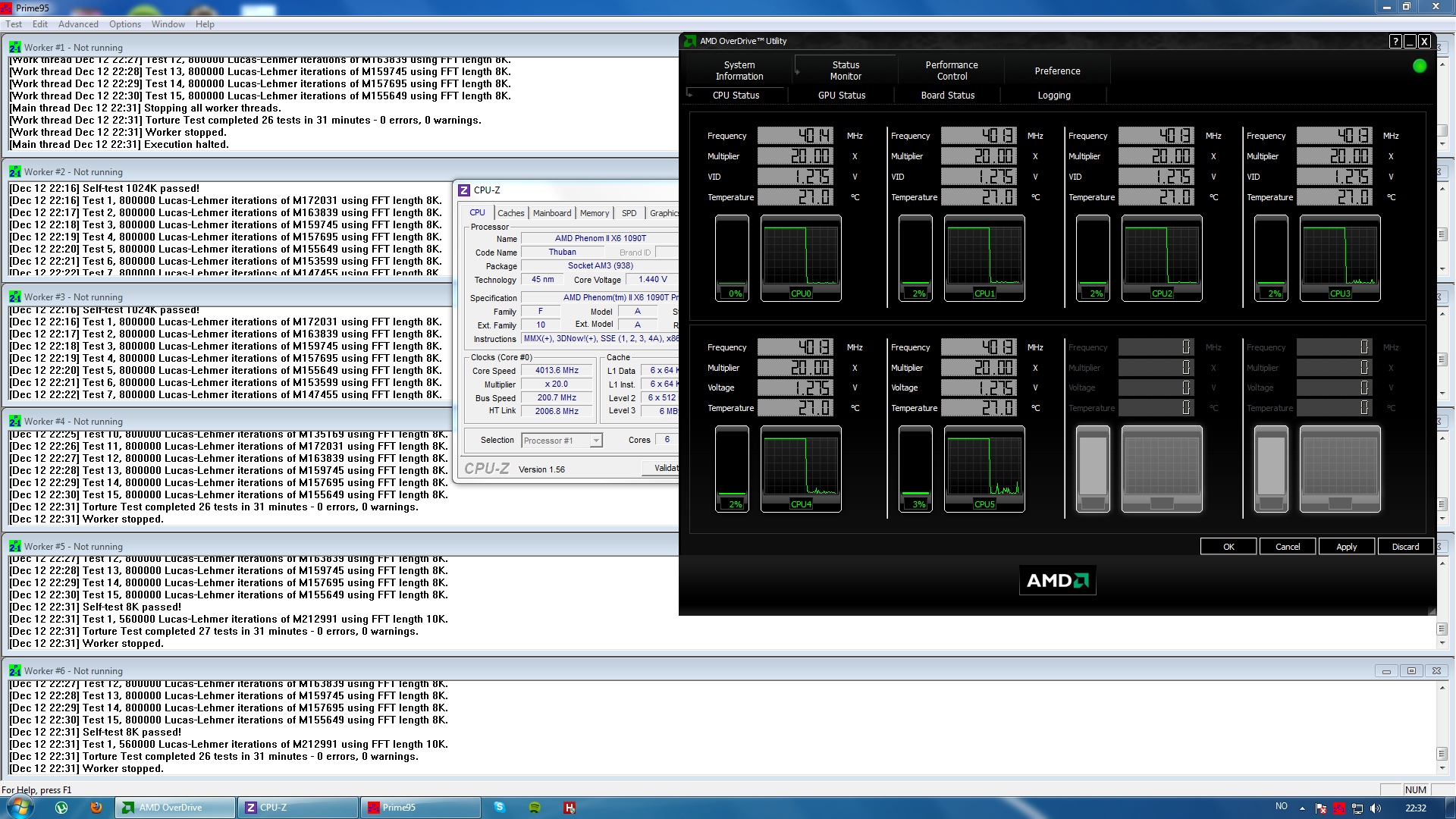Open Spotify from the taskbar

535,808
